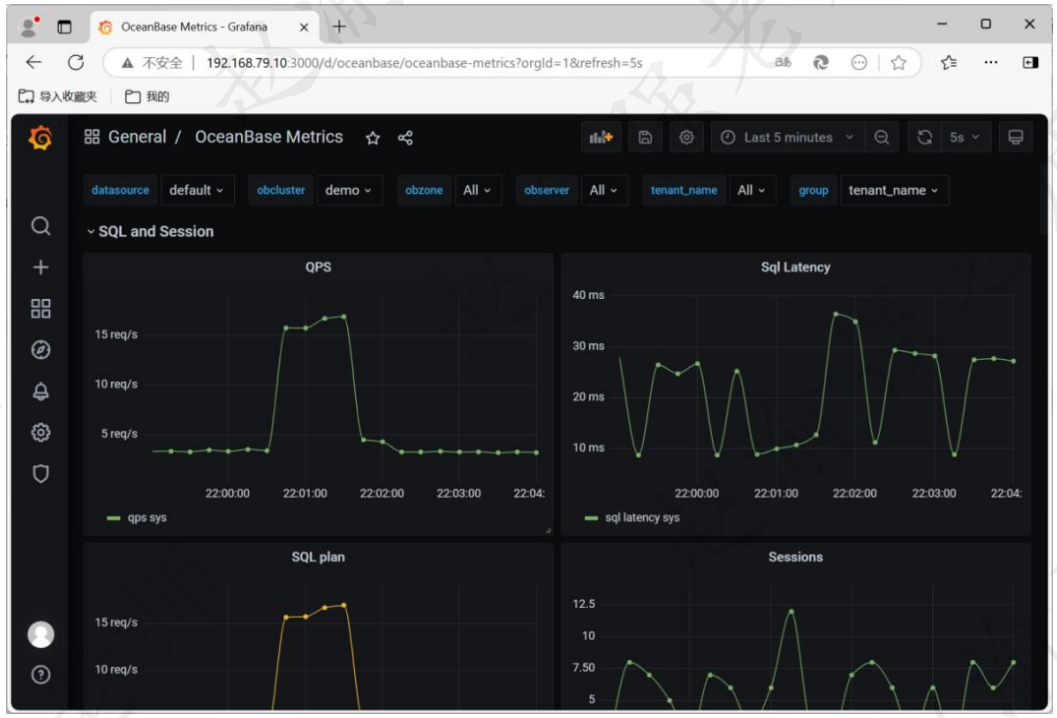Viewport: 1057px width, 718px height.
Task: Click the Grafana logo home icon
Action: [40, 138]
